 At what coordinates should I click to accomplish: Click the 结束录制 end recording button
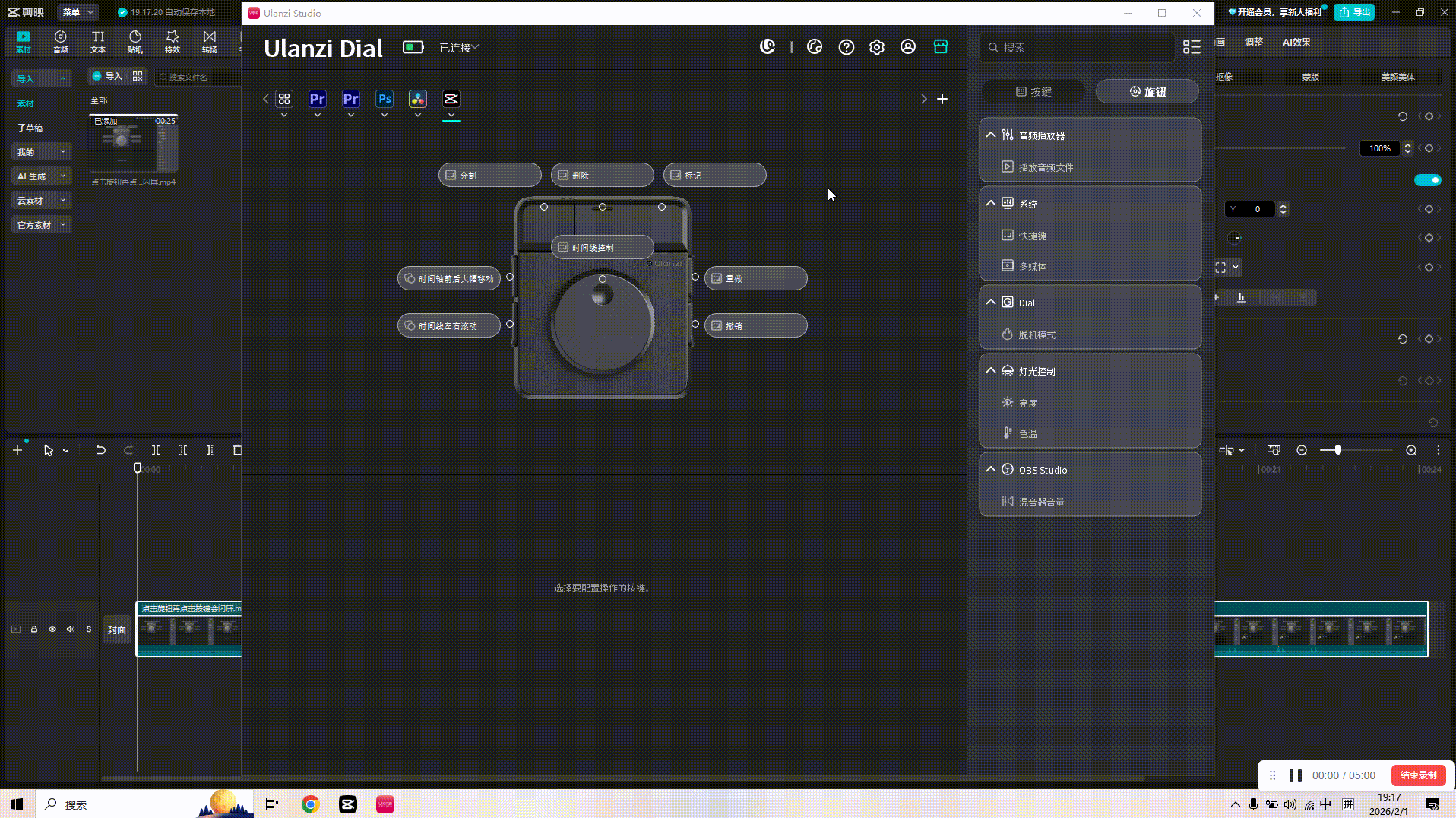(x=1418, y=775)
